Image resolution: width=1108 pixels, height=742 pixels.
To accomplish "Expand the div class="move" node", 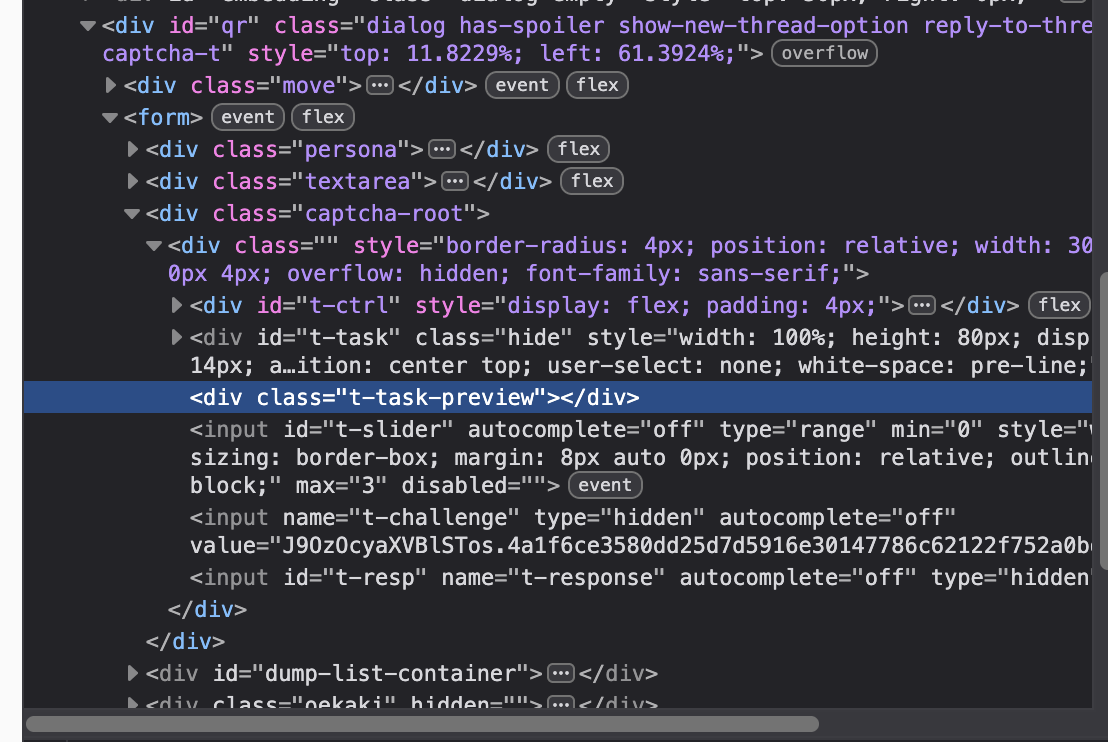I will (x=110, y=86).
